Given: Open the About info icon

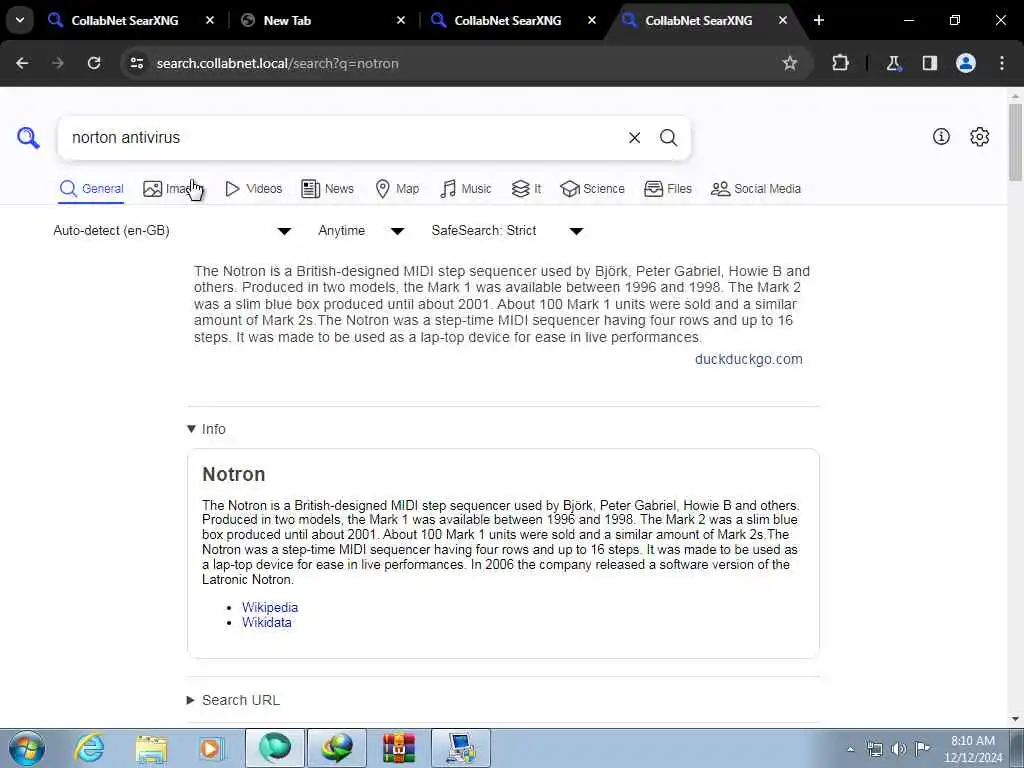Looking at the screenshot, I should pyautogui.click(x=941, y=136).
